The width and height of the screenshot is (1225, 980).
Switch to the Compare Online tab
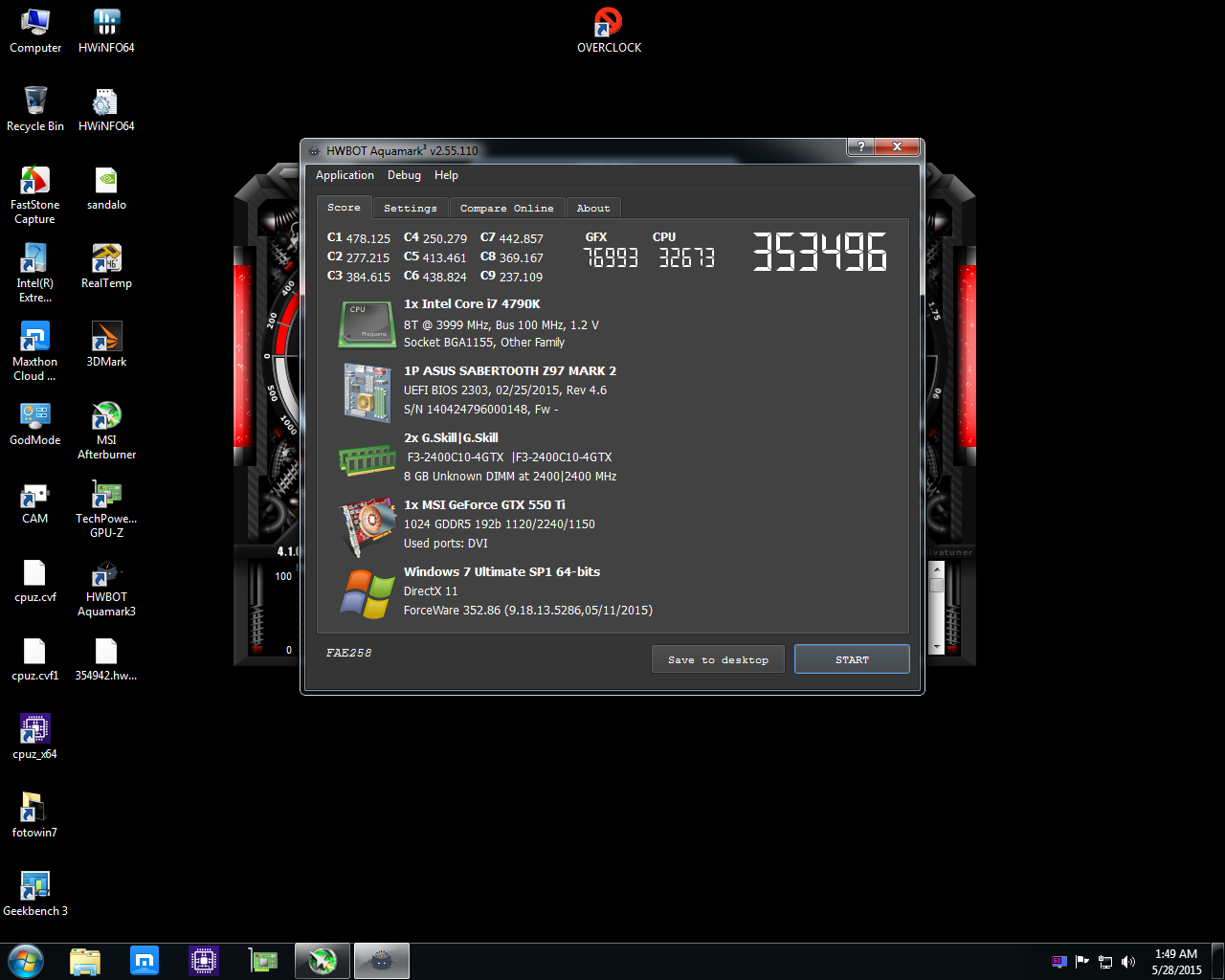tap(506, 208)
